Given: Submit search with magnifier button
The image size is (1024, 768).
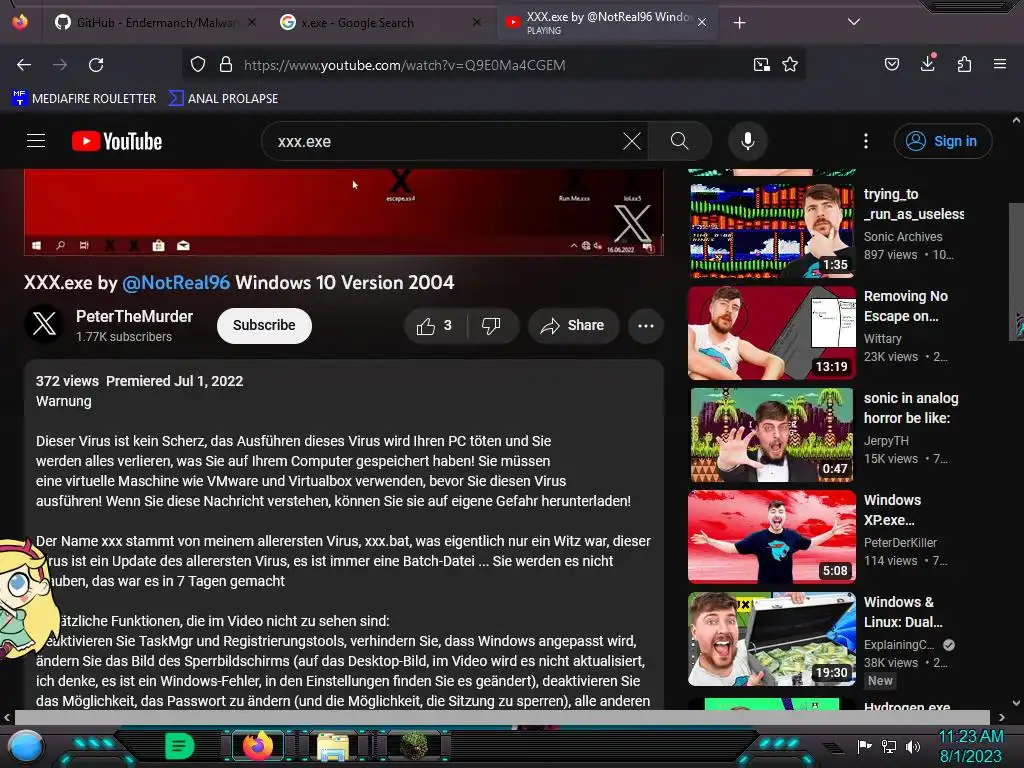Looking at the screenshot, I should [x=679, y=141].
